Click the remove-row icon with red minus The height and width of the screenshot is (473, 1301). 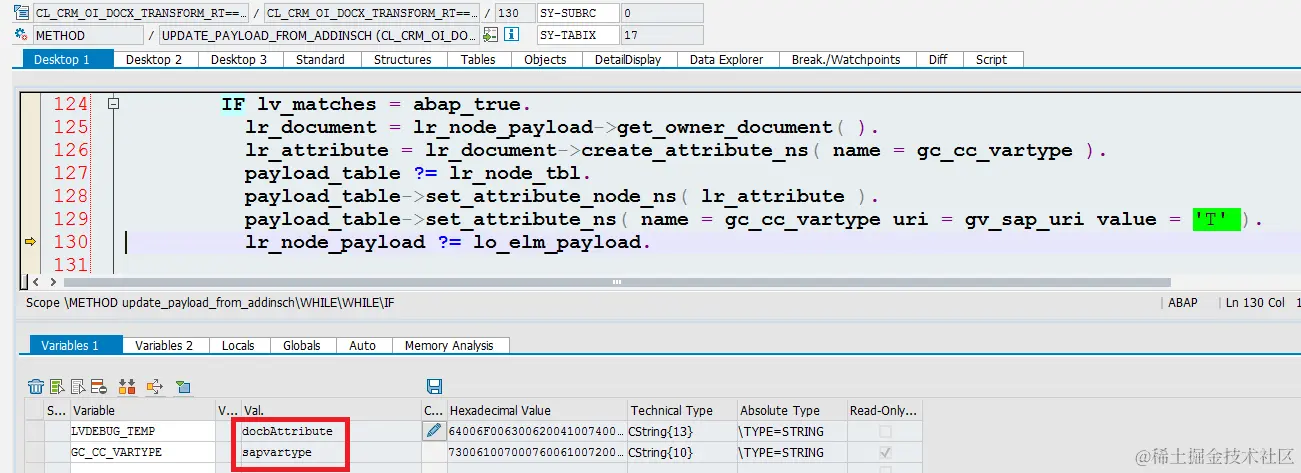pos(98,386)
